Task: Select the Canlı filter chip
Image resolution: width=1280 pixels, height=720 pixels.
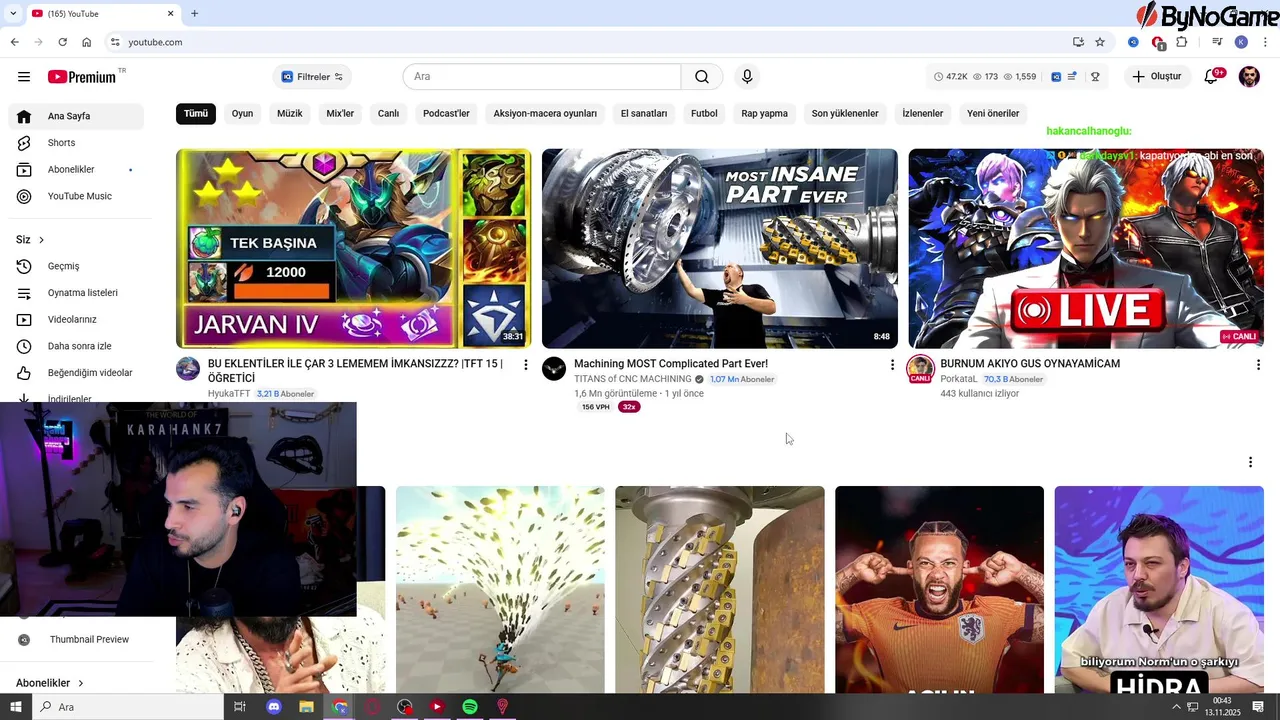Action: [x=388, y=113]
